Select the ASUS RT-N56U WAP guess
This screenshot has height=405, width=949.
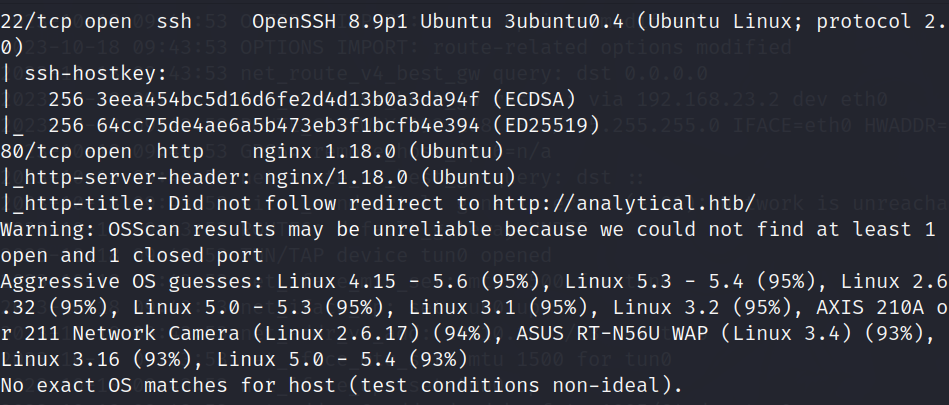click(x=602, y=331)
